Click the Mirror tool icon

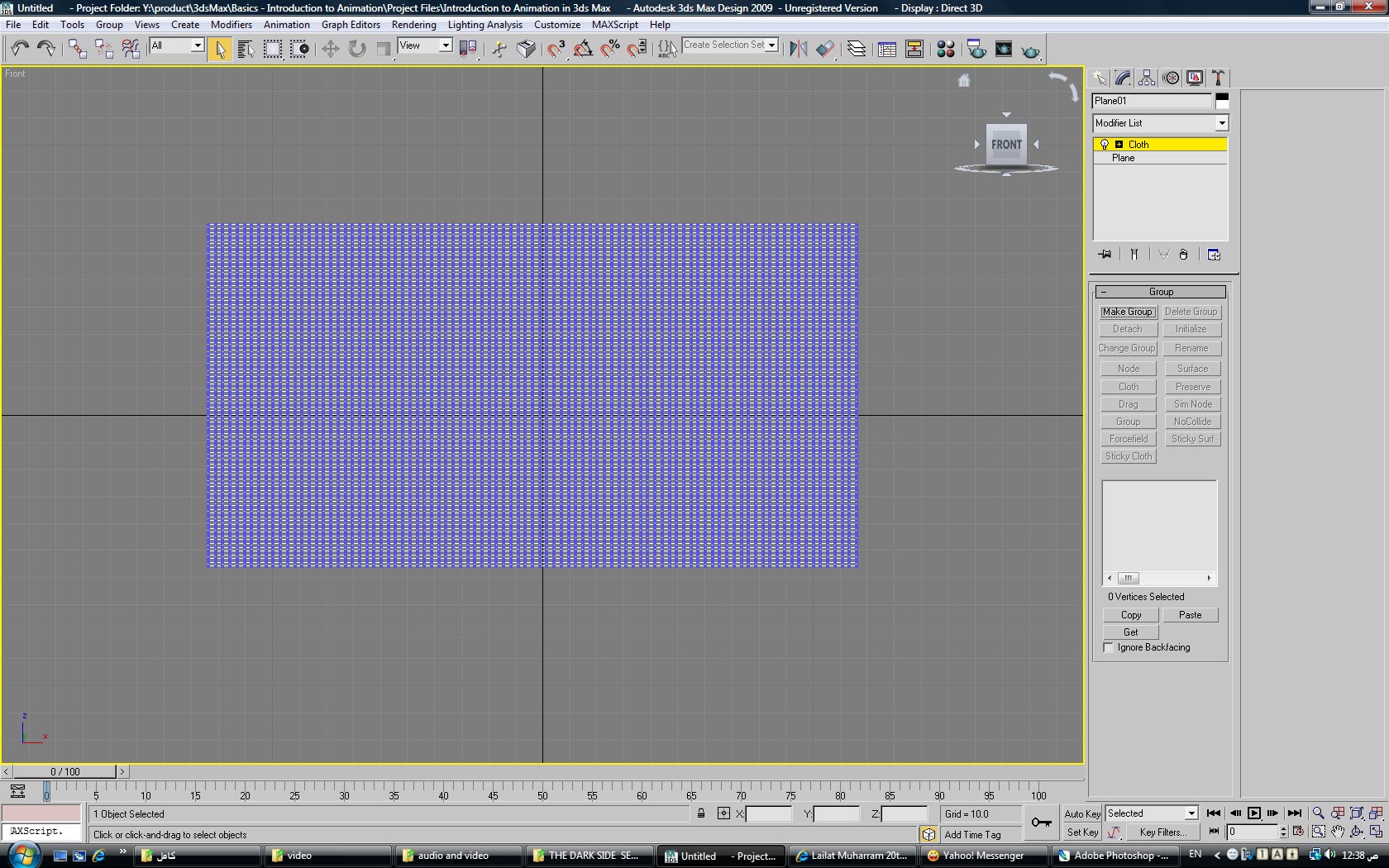pyautogui.click(x=798, y=49)
